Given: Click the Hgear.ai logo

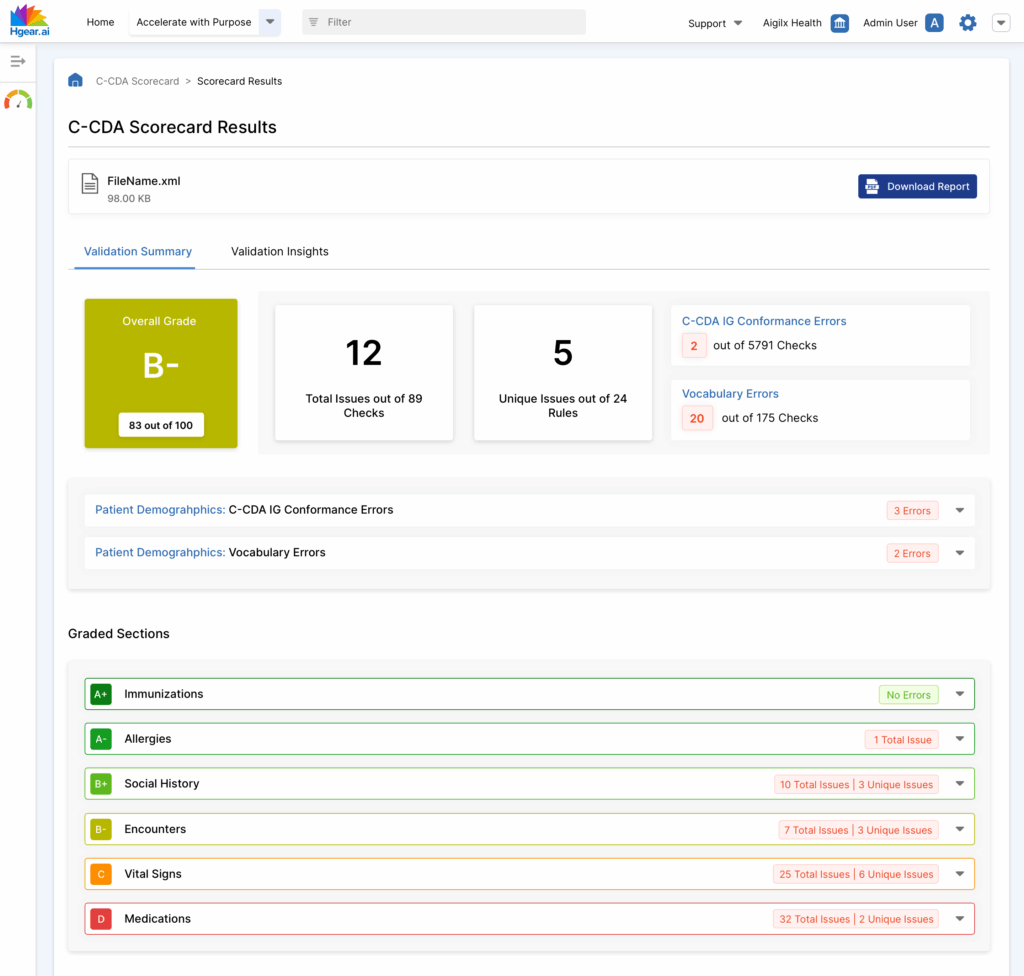Looking at the screenshot, I should pyautogui.click(x=30, y=22).
